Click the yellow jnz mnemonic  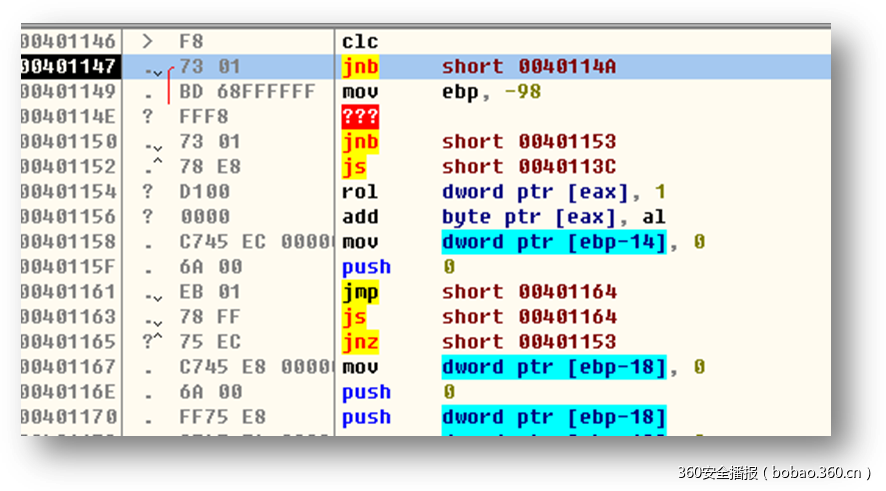coord(360,342)
